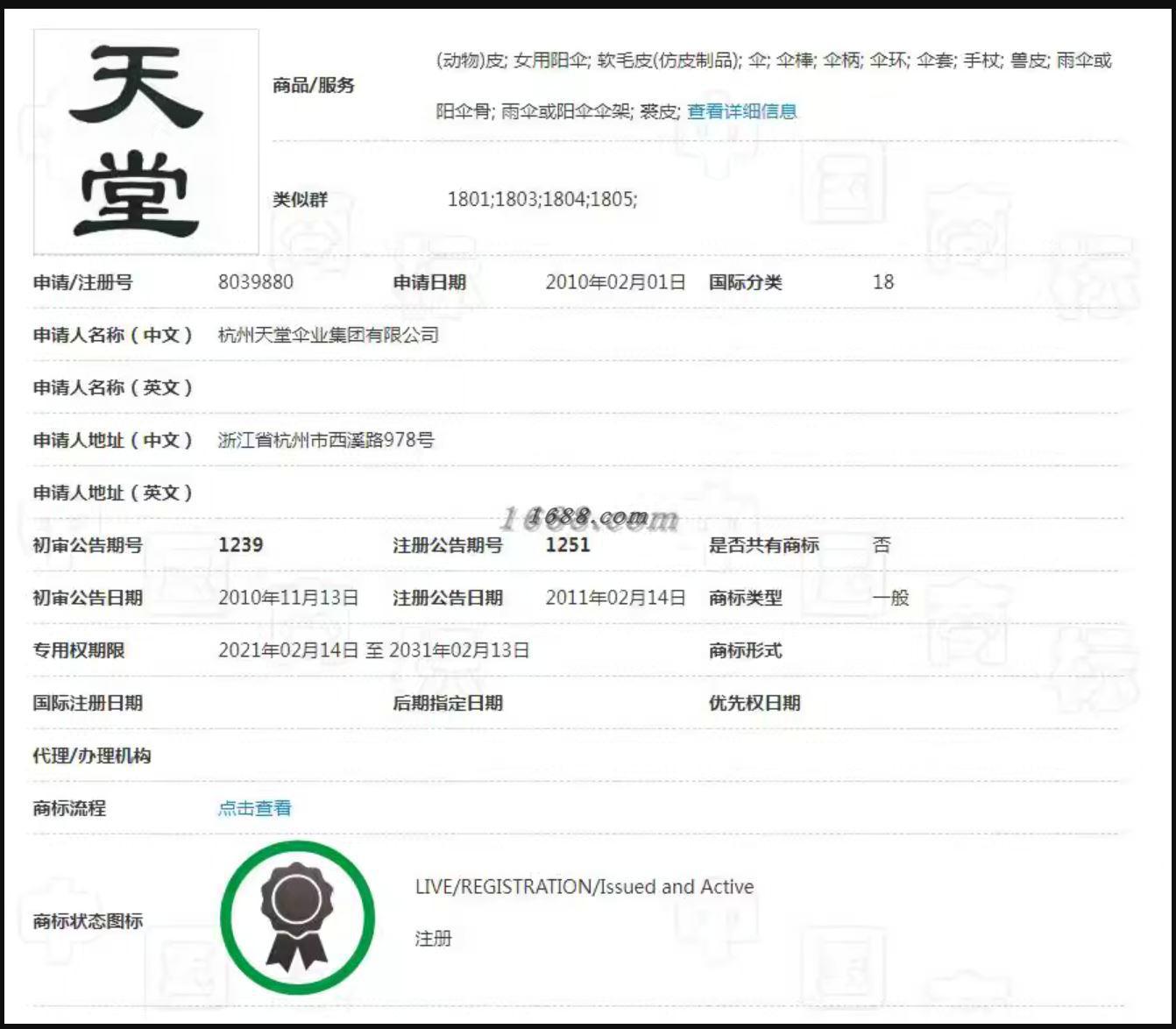
Task: Click the 商标状态图标 label
Action: tap(88, 921)
